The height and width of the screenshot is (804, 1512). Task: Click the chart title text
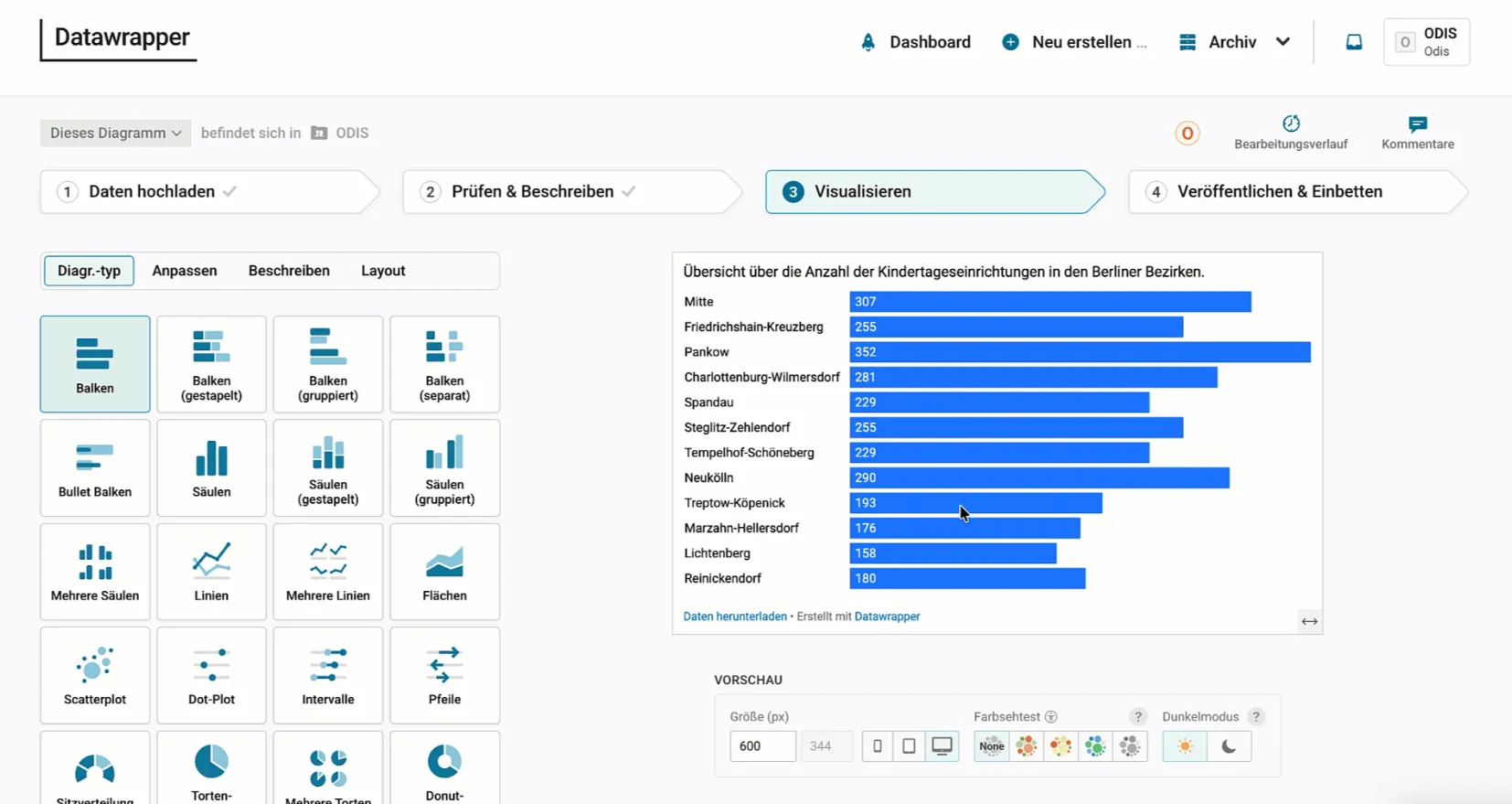944,272
